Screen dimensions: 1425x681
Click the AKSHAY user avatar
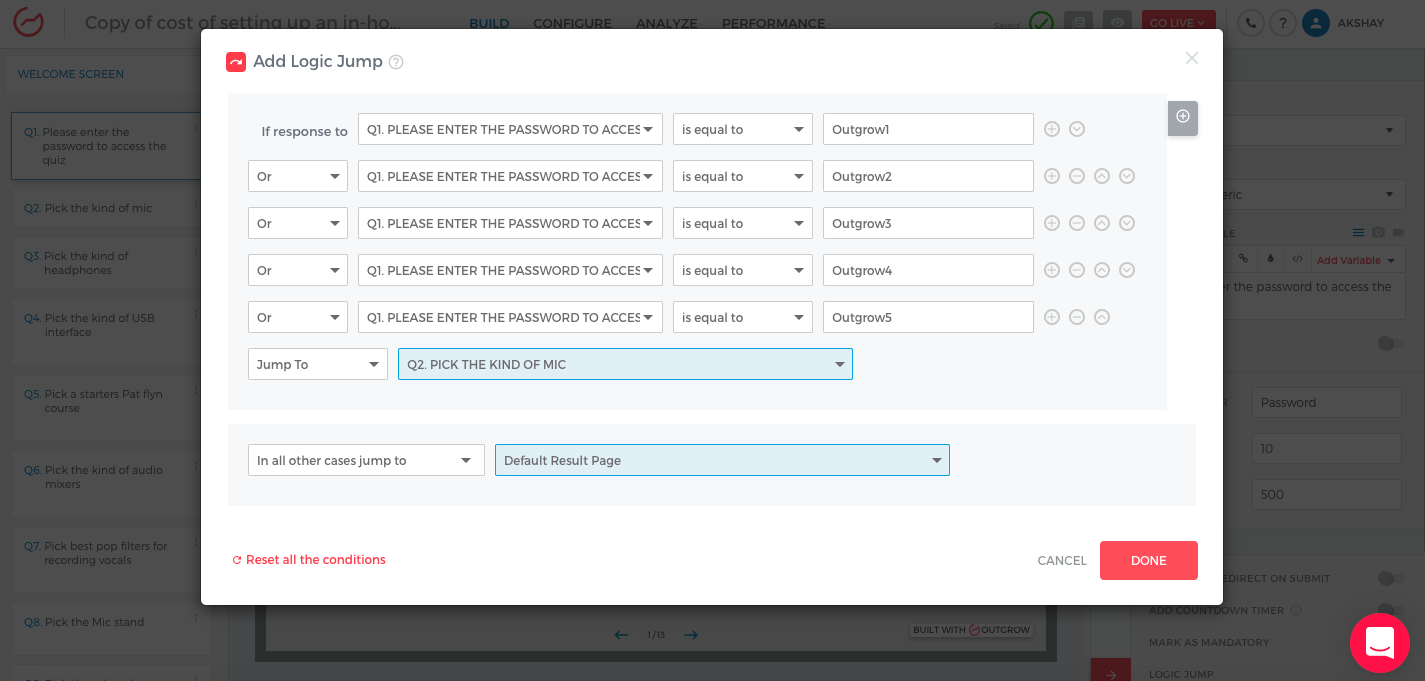(1316, 23)
